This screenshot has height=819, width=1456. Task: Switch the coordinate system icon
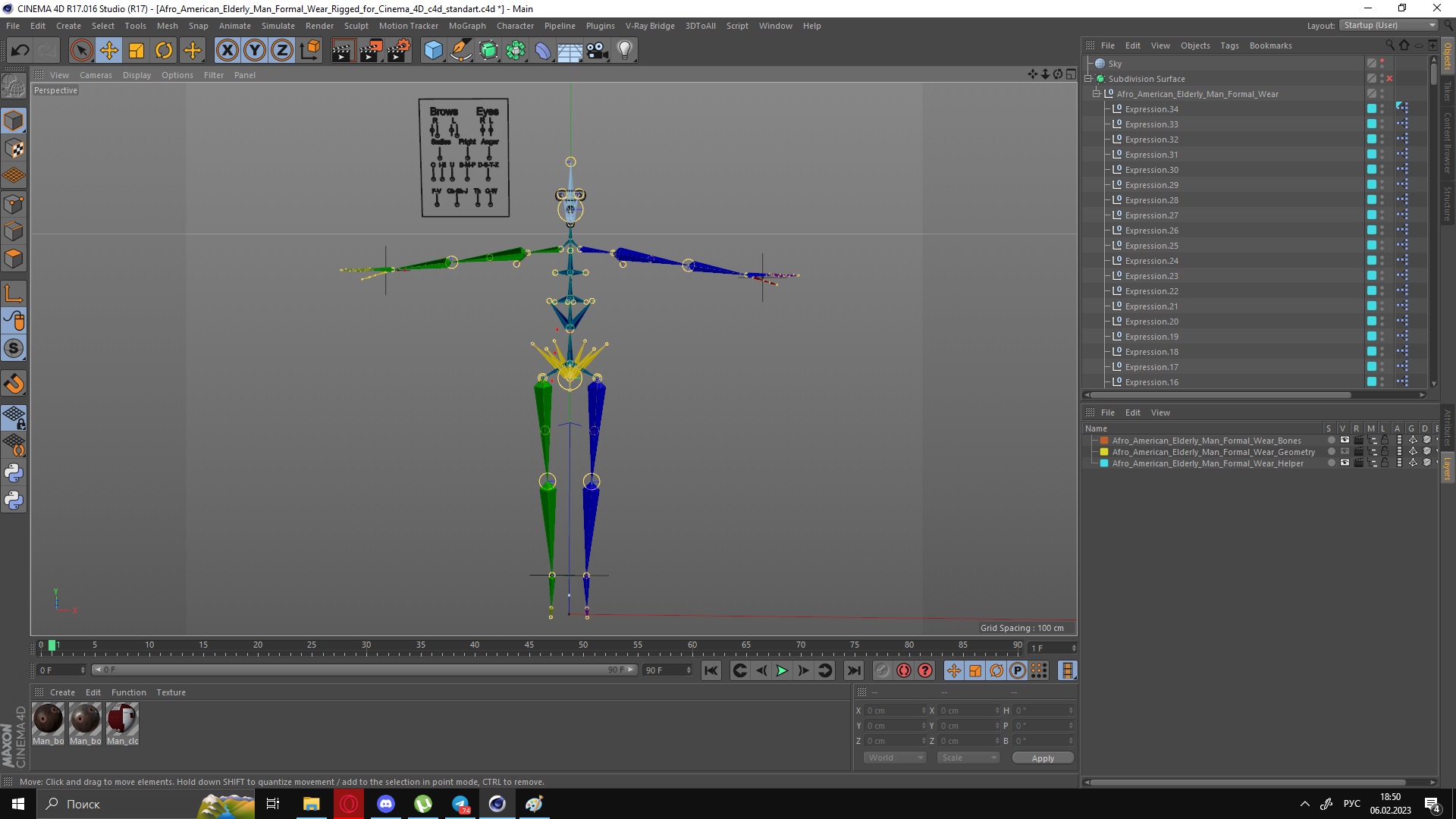(309, 51)
